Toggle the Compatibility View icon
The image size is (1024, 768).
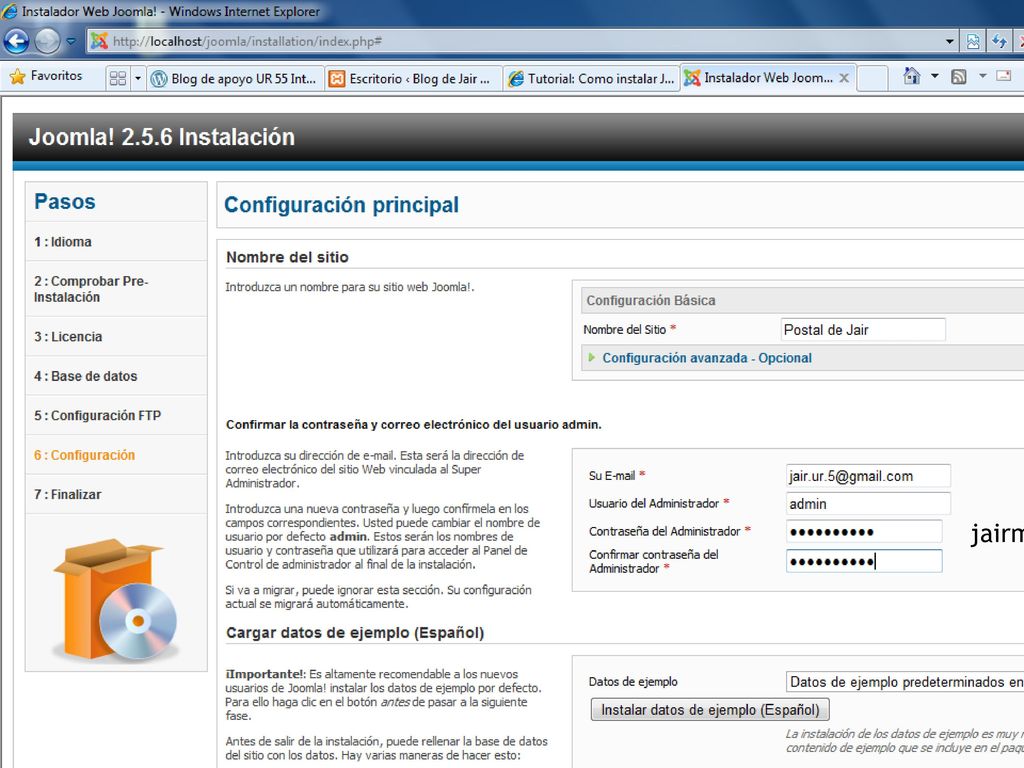[x=973, y=41]
